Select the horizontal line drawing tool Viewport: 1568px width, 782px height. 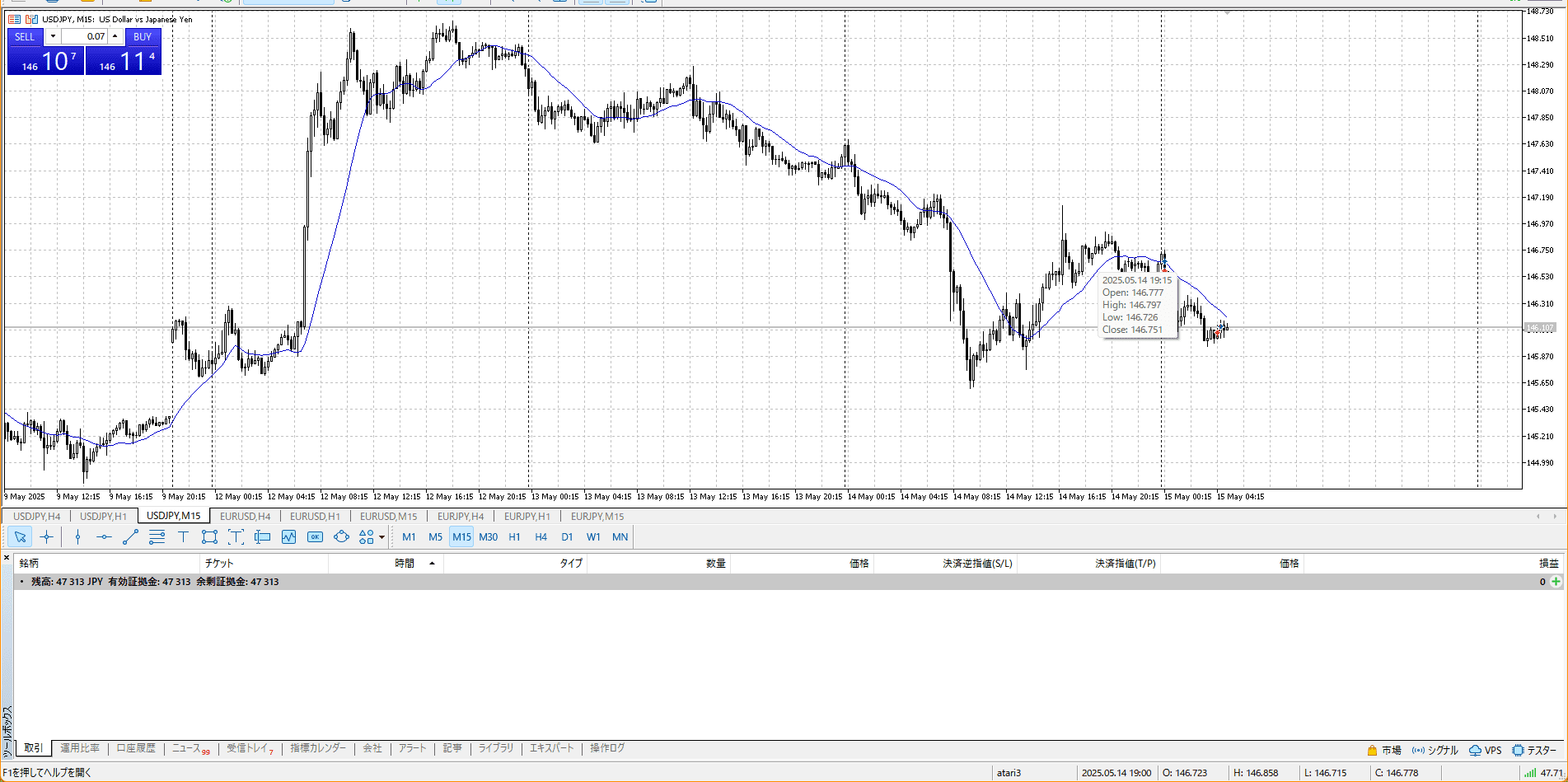pyautogui.click(x=104, y=537)
